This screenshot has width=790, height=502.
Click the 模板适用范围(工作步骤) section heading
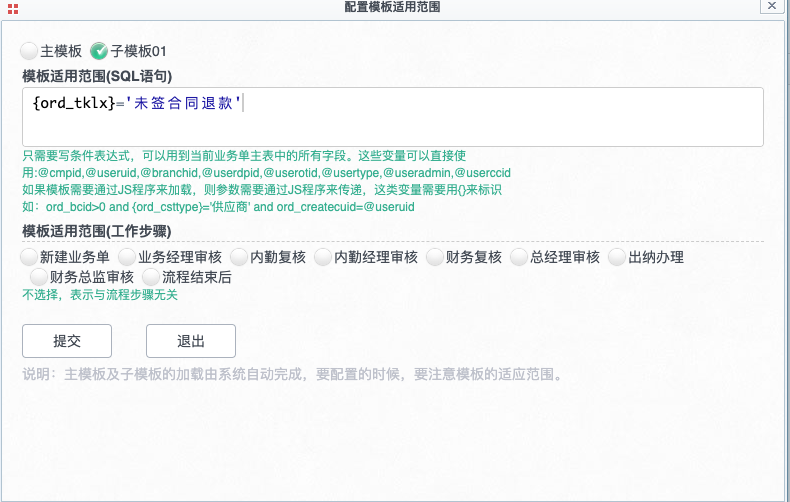(100, 232)
